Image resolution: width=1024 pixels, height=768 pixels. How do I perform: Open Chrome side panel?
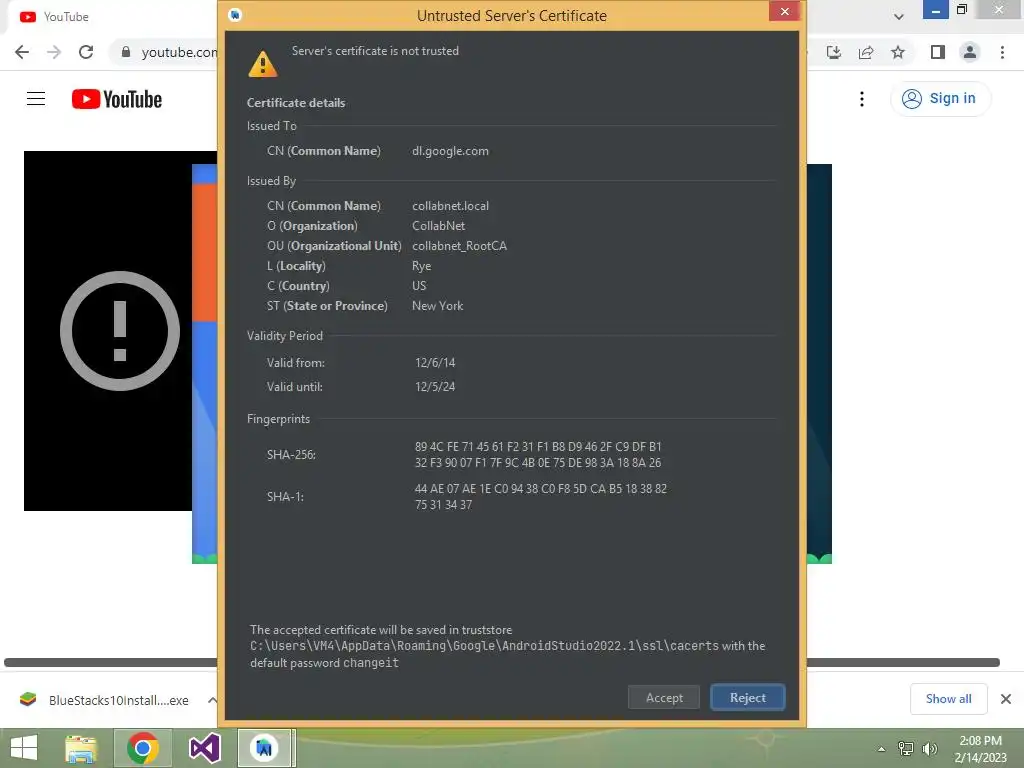pyautogui.click(x=938, y=52)
